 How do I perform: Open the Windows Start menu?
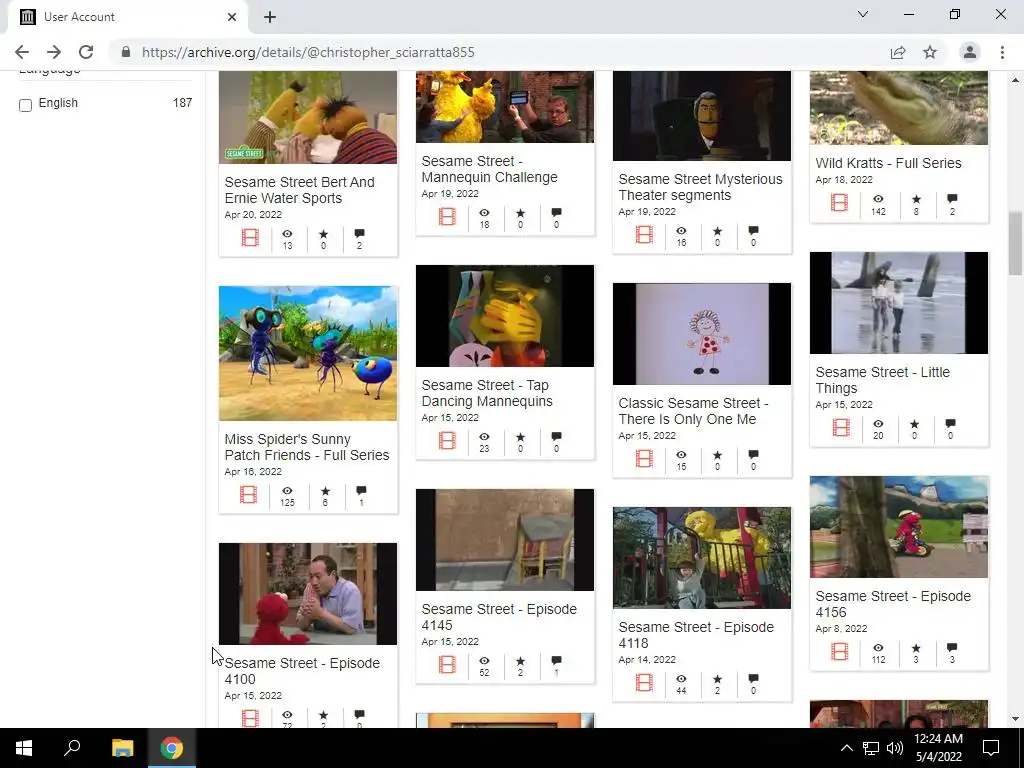pyautogui.click(x=24, y=748)
